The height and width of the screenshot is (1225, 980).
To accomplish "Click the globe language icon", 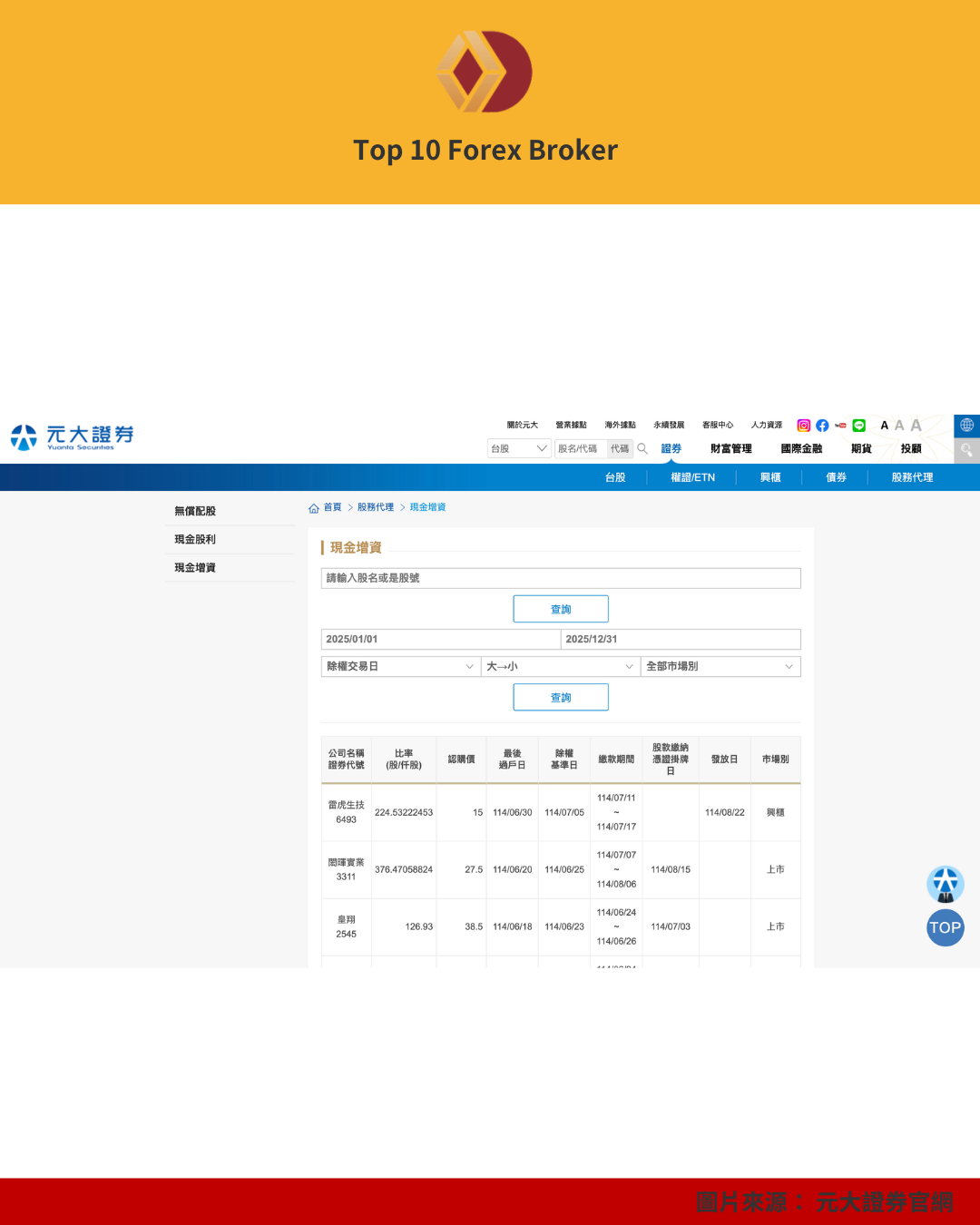I will (x=966, y=426).
